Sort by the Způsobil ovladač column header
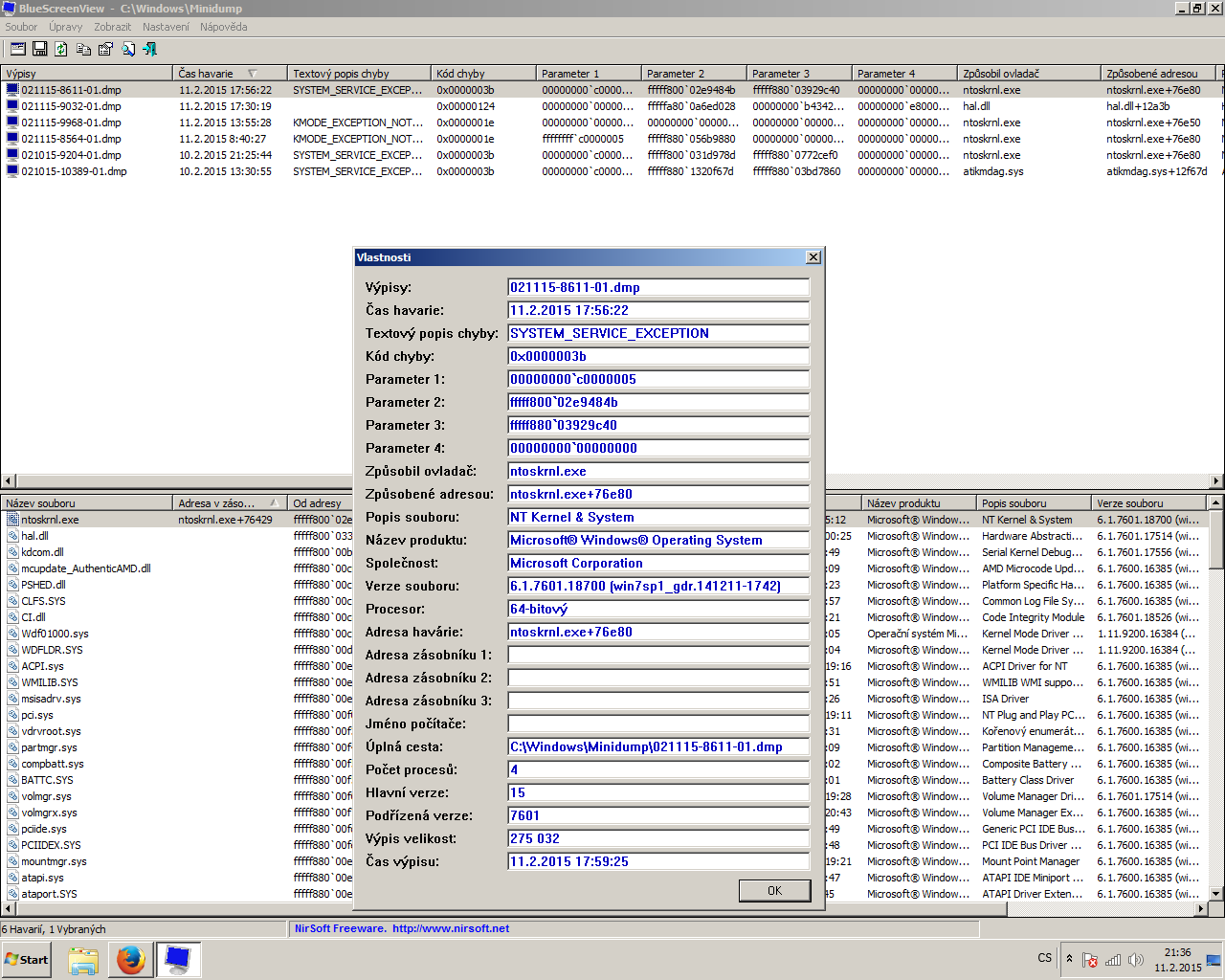This screenshot has width=1225, height=980. [x=1029, y=73]
